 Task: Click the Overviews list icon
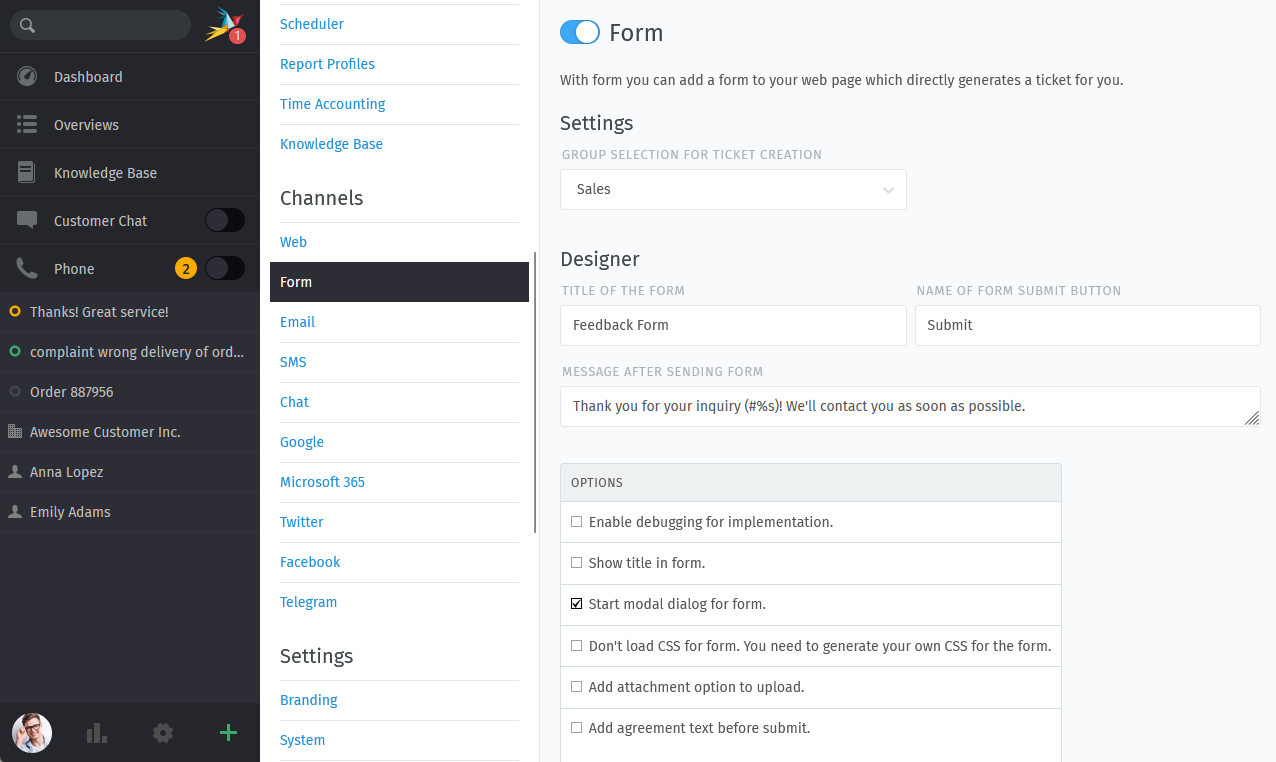[x=27, y=125]
